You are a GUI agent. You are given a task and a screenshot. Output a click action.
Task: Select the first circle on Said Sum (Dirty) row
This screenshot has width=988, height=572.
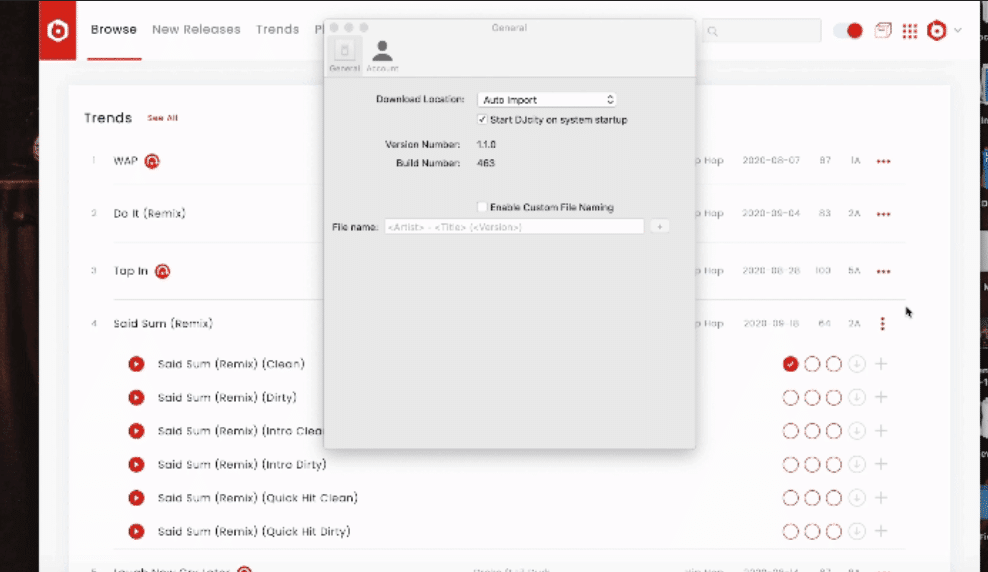pos(790,398)
